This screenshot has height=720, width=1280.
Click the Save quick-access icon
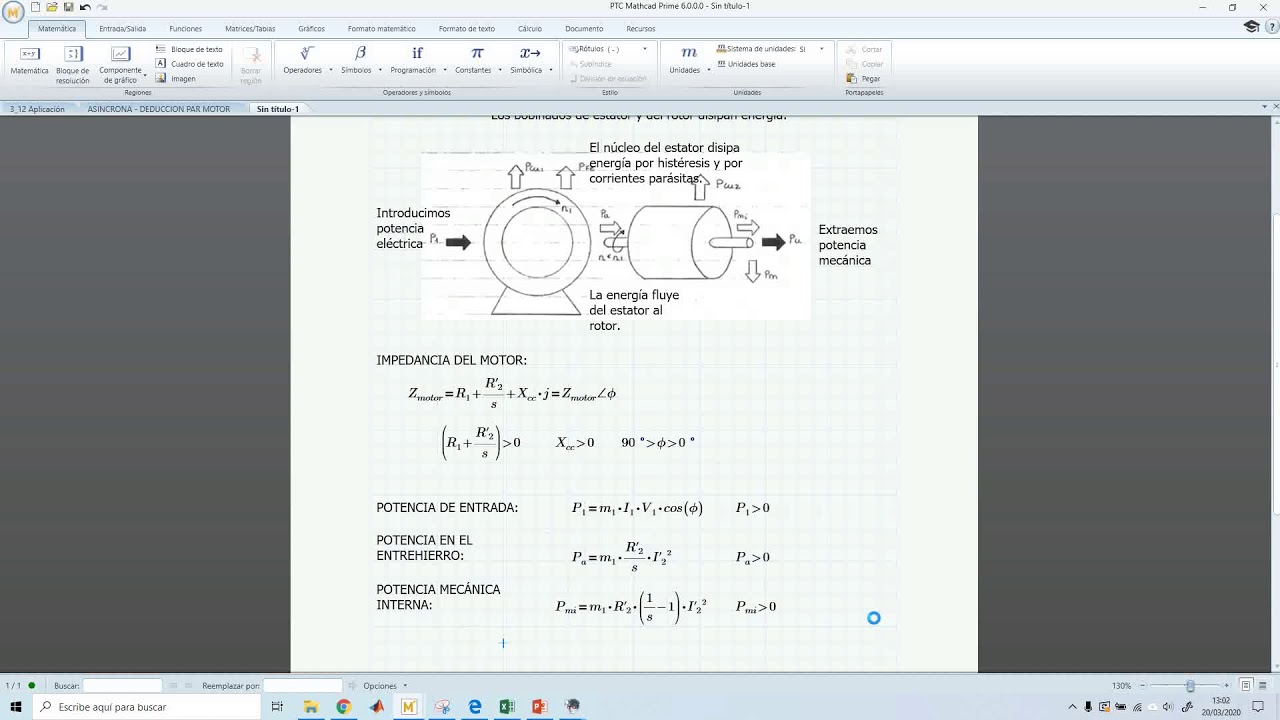68,7
